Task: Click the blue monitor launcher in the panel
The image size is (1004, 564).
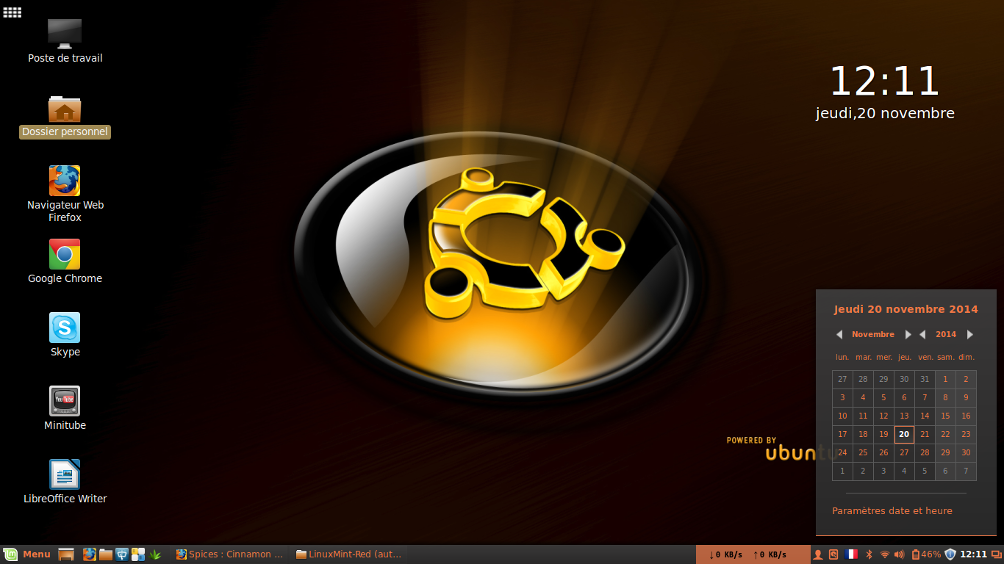Action: (x=122, y=554)
